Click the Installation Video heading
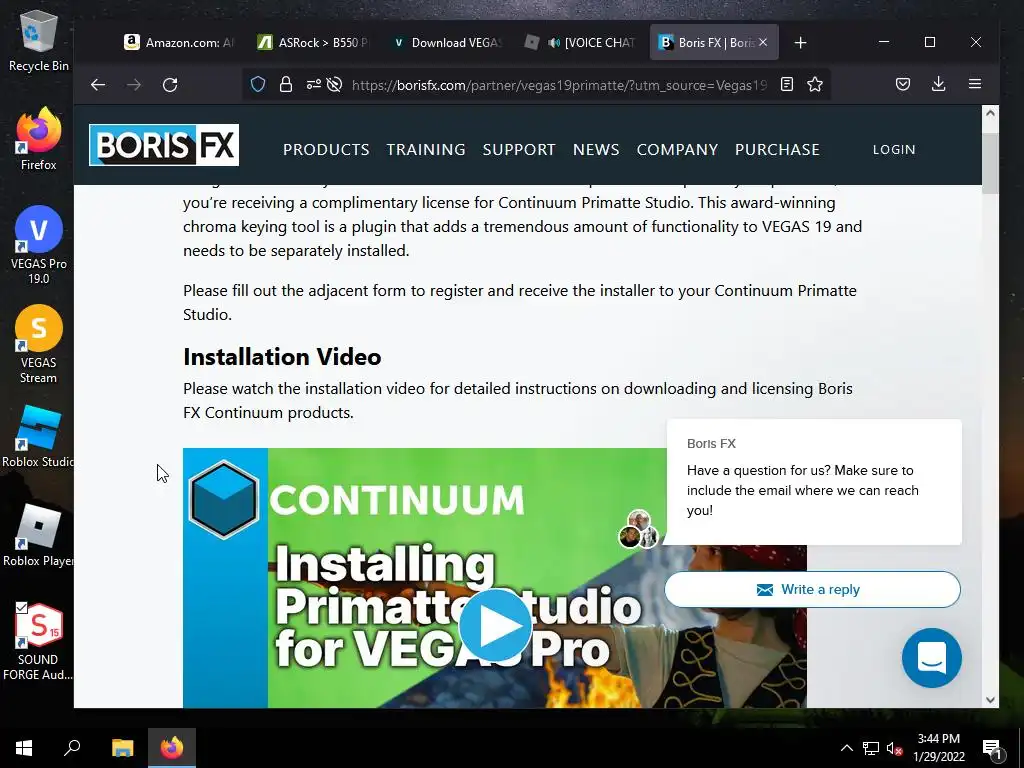The height and width of the screenshot is (768, 1024). pyautogui.click(x=282, y=357)
